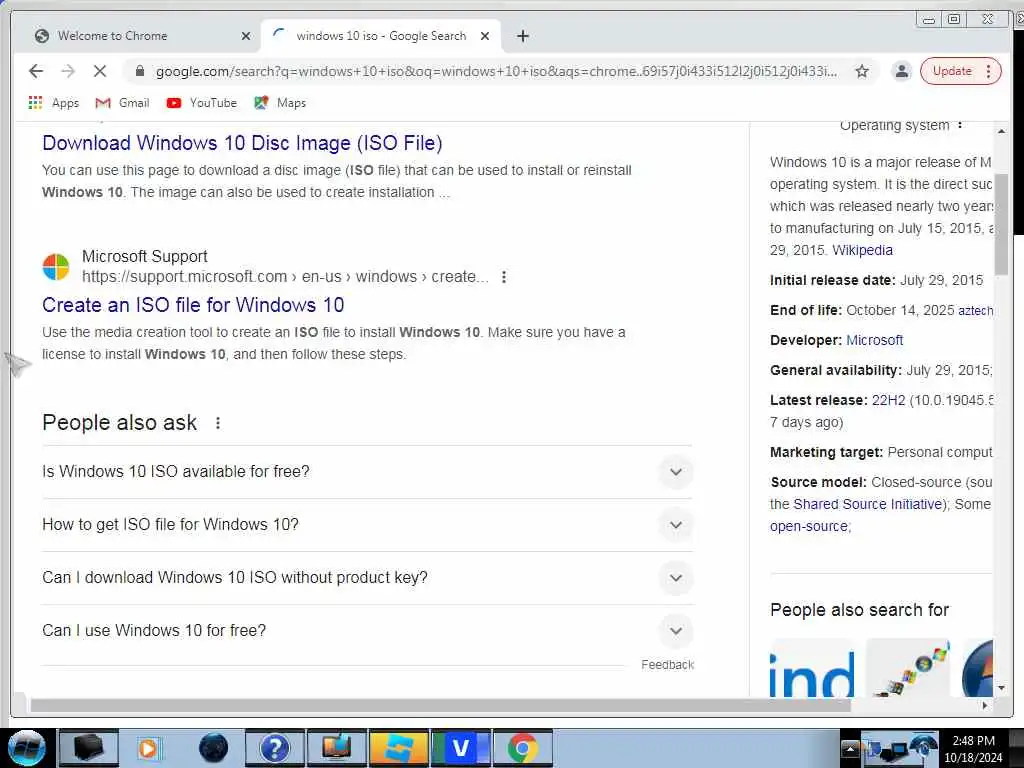Screen dimensions: 1024x768
Task: Open the 22H2 latest release link
Action: coord(888,400)
